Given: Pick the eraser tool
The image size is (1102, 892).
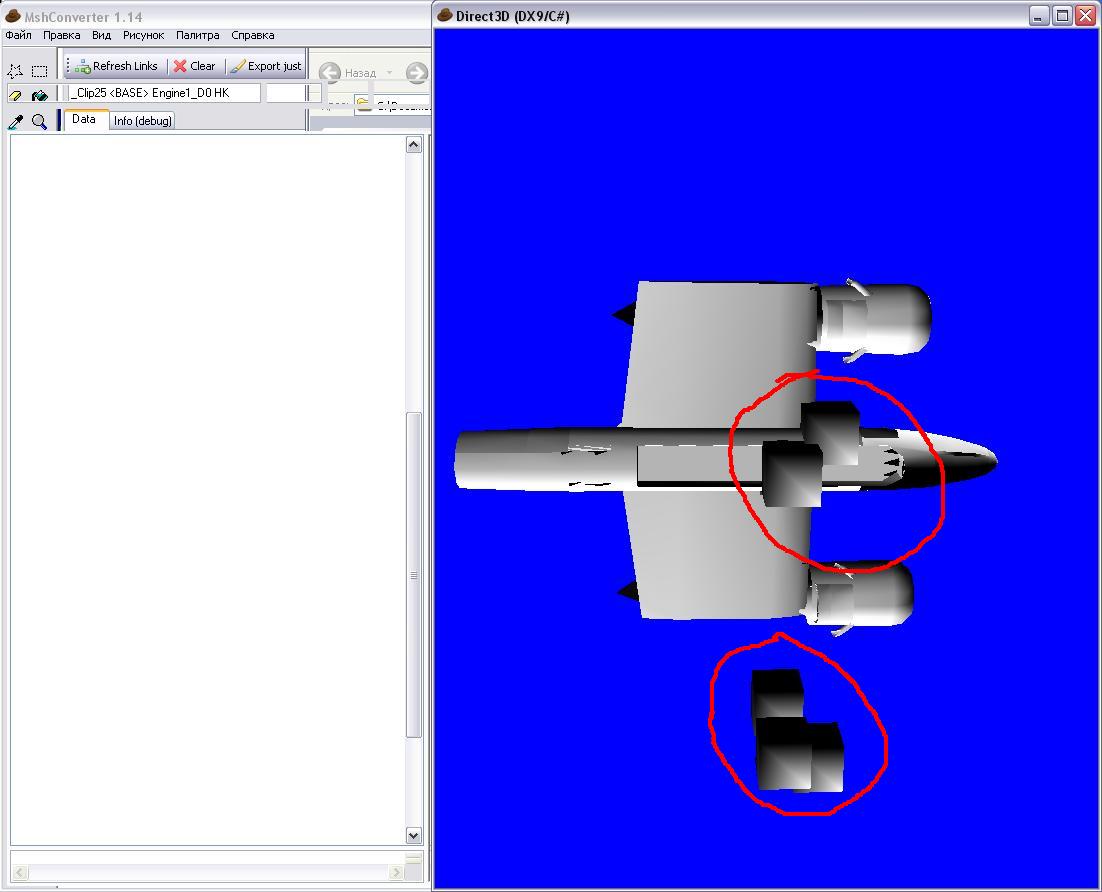Looking at the screenshot, I should [15, 95].
